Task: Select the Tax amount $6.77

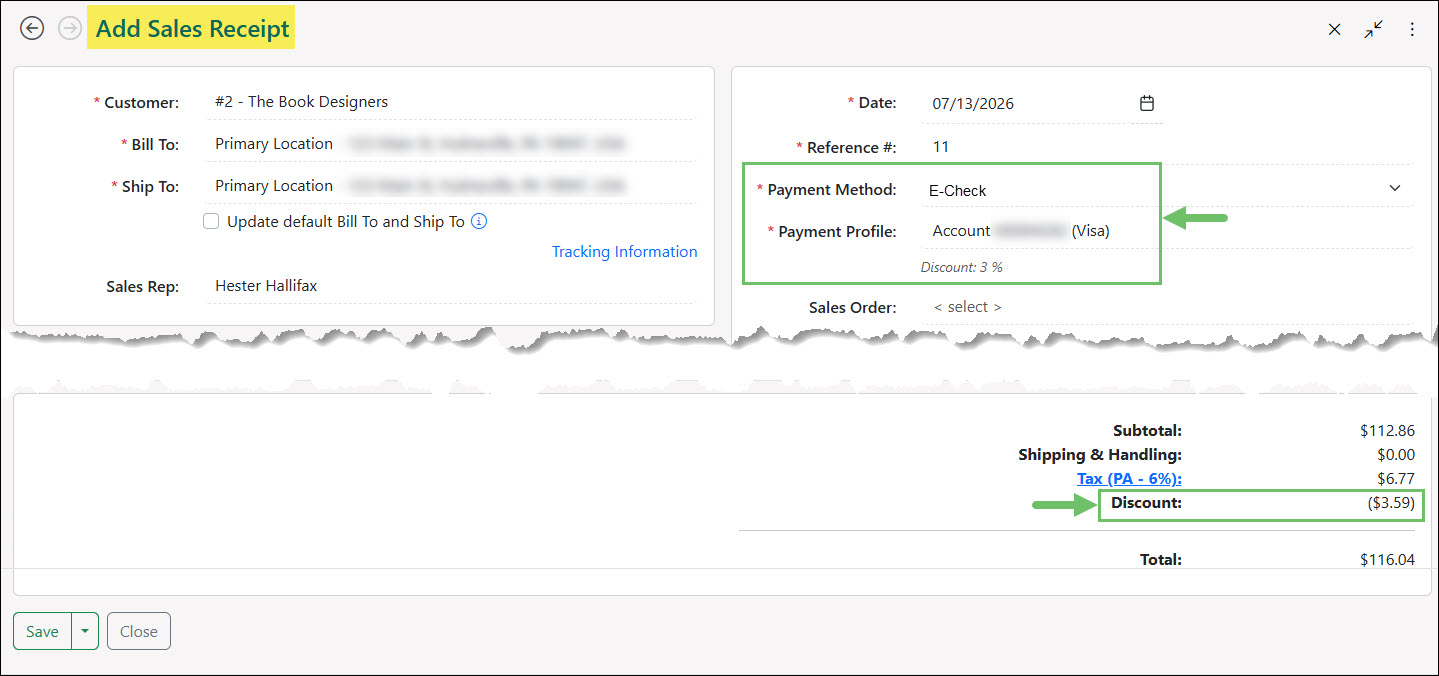Action: tap(1396, 478)
